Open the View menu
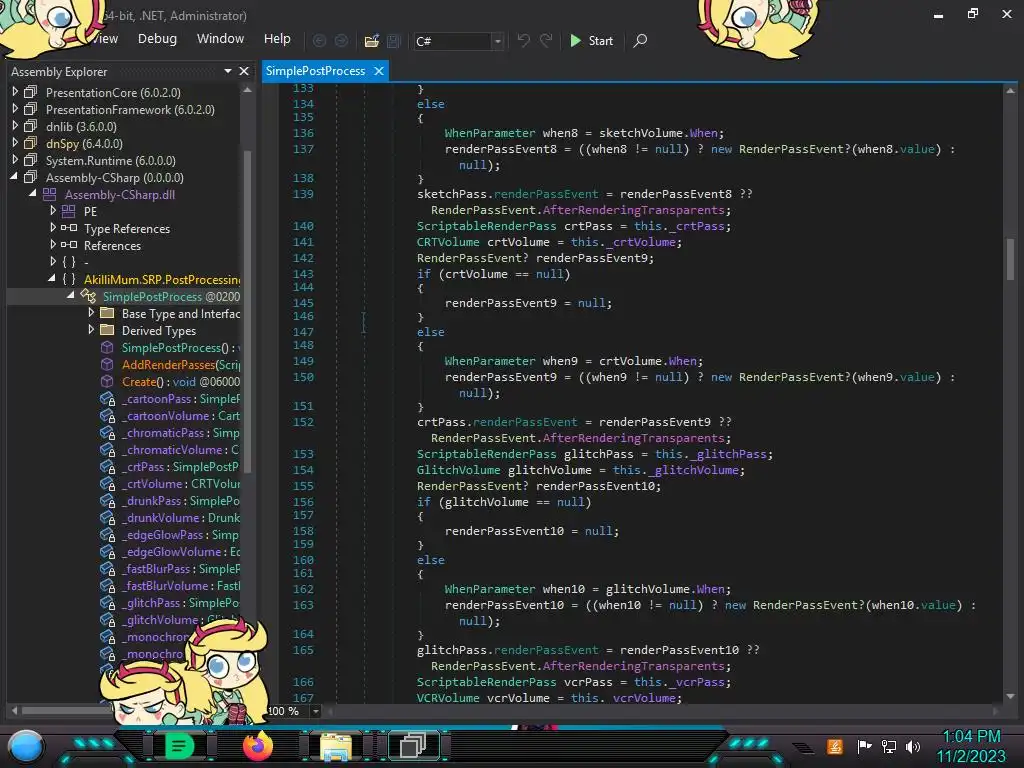Screen dimensions: 1024x768 (x=104, y=39)
